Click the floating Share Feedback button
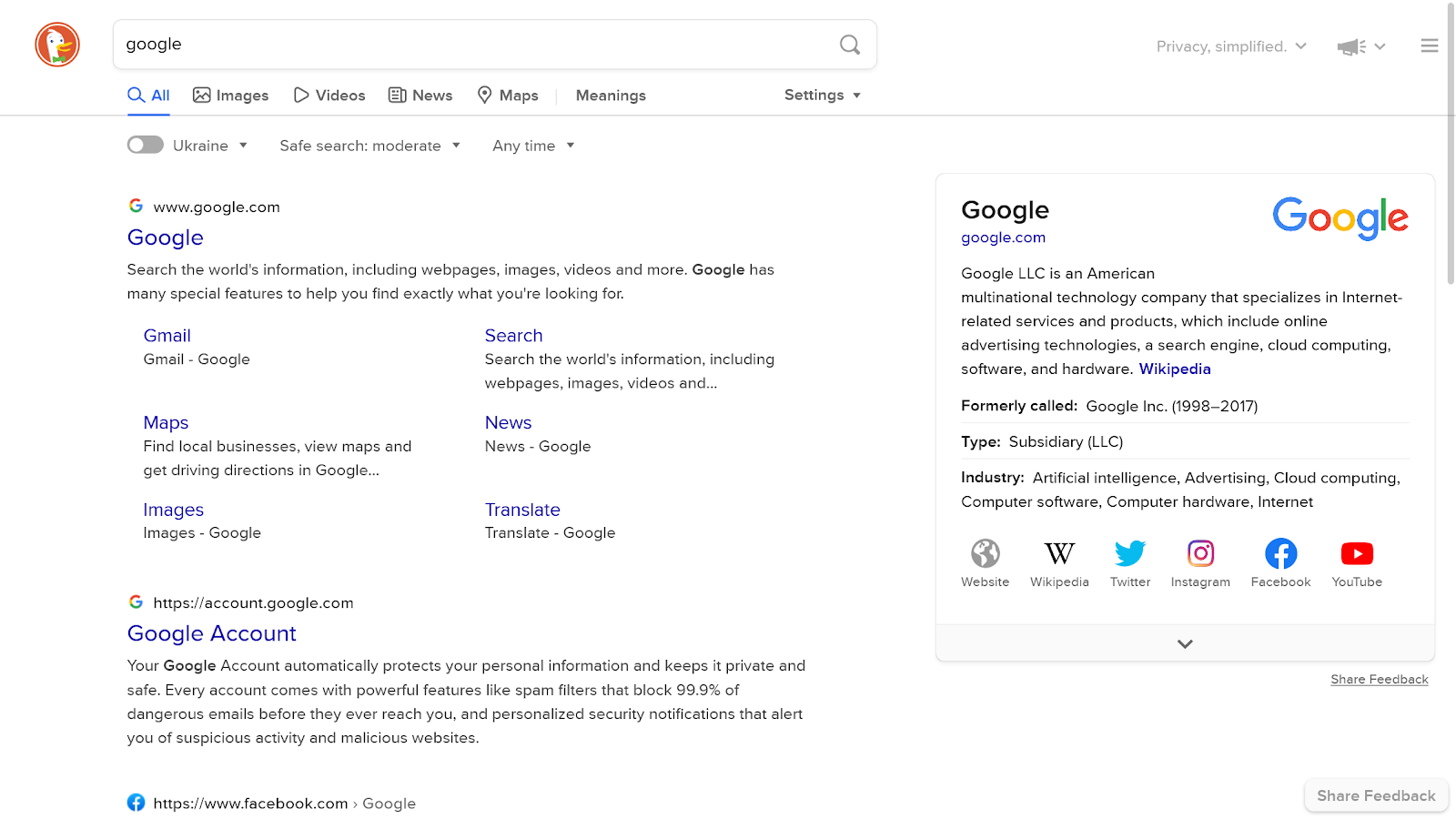 click(1376, 795)
